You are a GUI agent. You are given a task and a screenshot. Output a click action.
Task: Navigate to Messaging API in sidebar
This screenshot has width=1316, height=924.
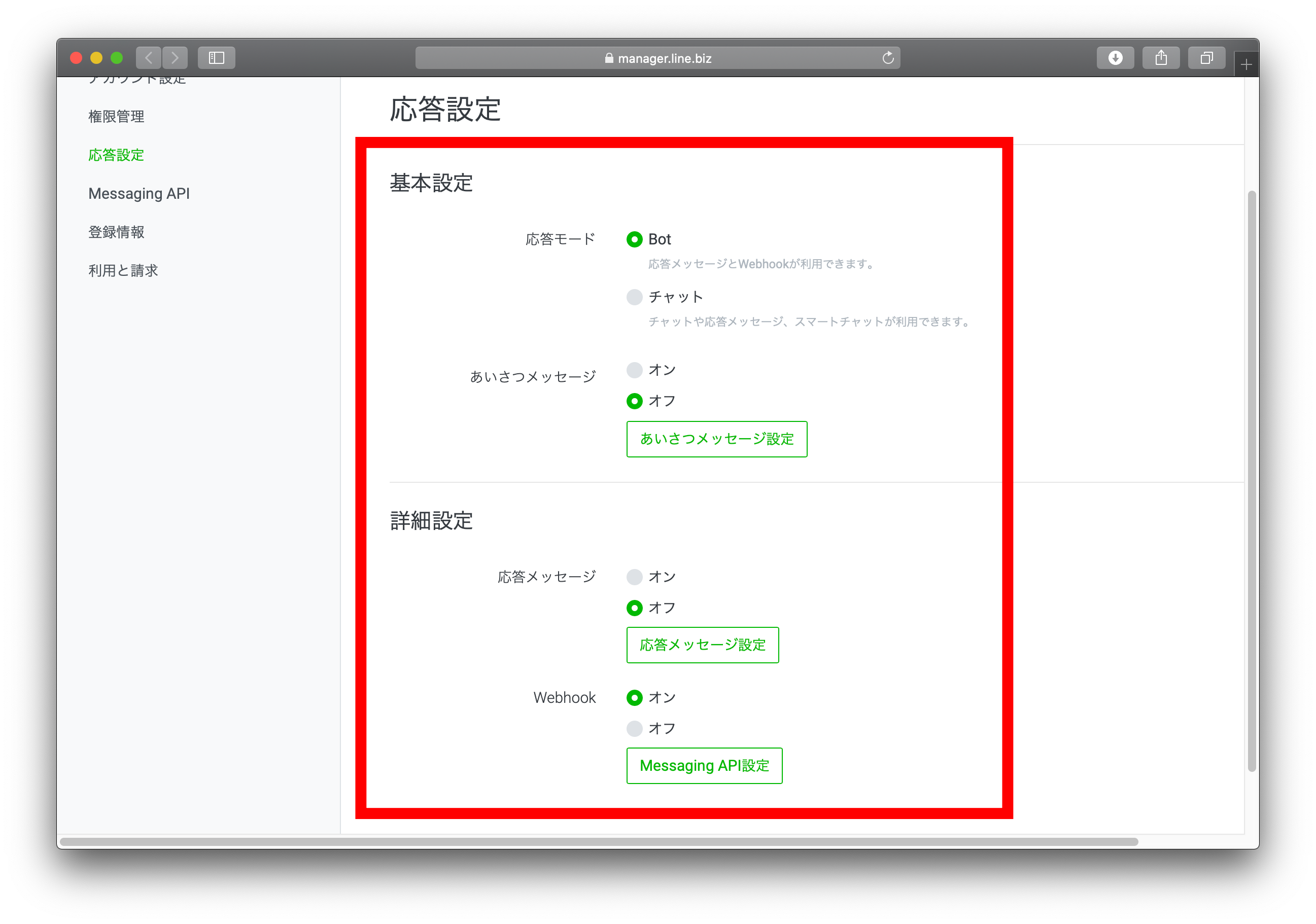click(x=138, y=194)
